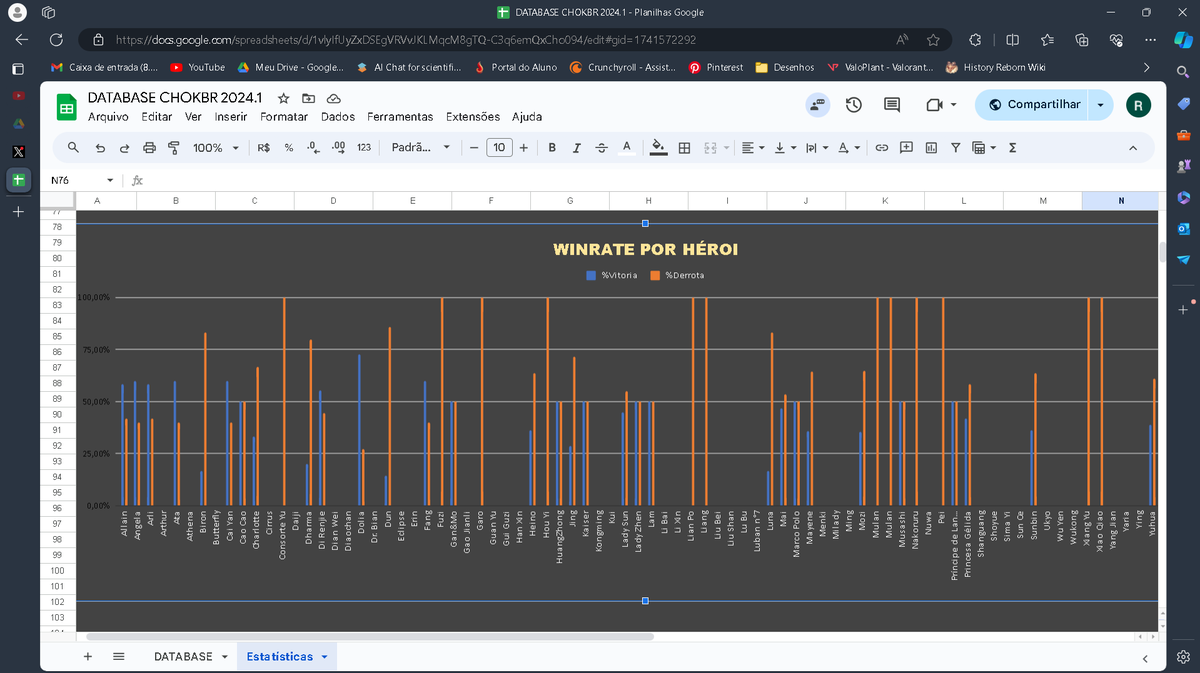Select the paint format tool
1200x673 pixels.
pyautogui.click(x=174, y=147)
